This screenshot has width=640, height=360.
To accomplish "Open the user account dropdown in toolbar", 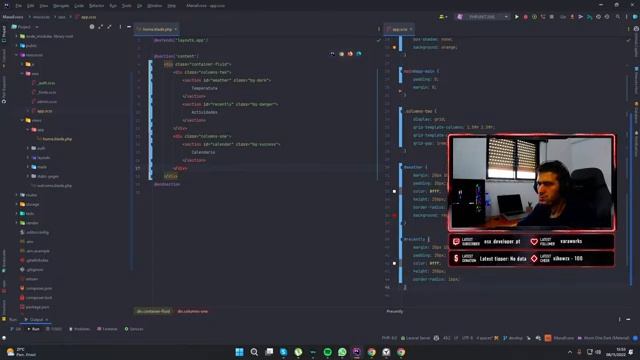I will tap(443, 17).
